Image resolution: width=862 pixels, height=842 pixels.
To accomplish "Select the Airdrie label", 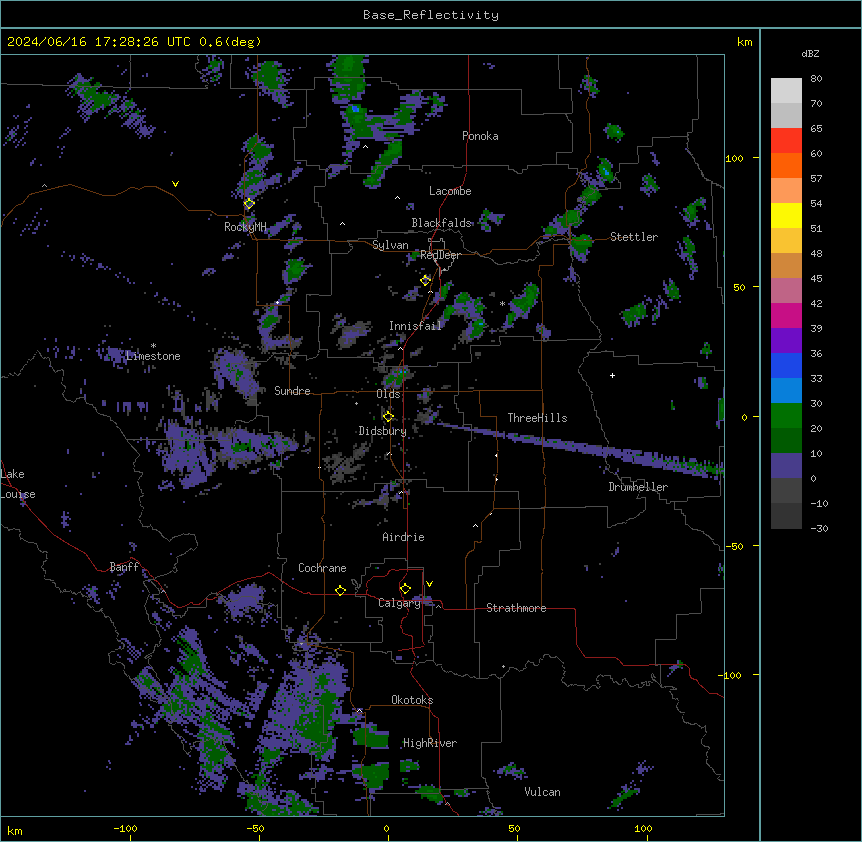I will (x=404, y=537).
